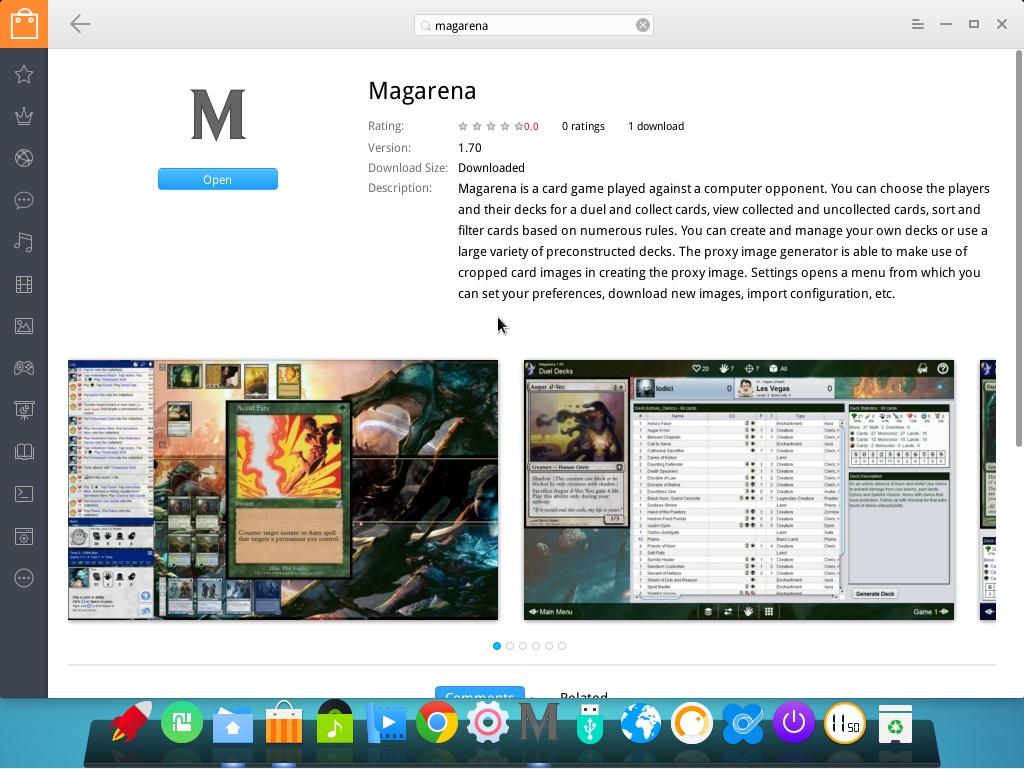Open the rocket Launcher in the dock
Screen dimensions: 1024x769
[131, 723]
